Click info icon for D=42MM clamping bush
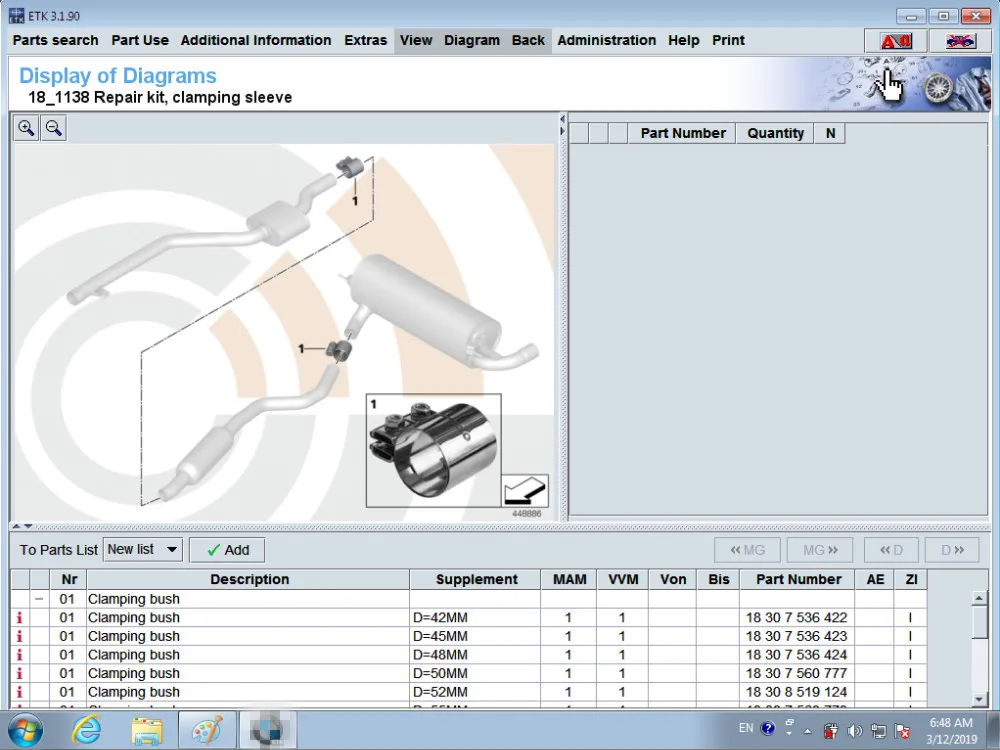 (x=19, y=617)
